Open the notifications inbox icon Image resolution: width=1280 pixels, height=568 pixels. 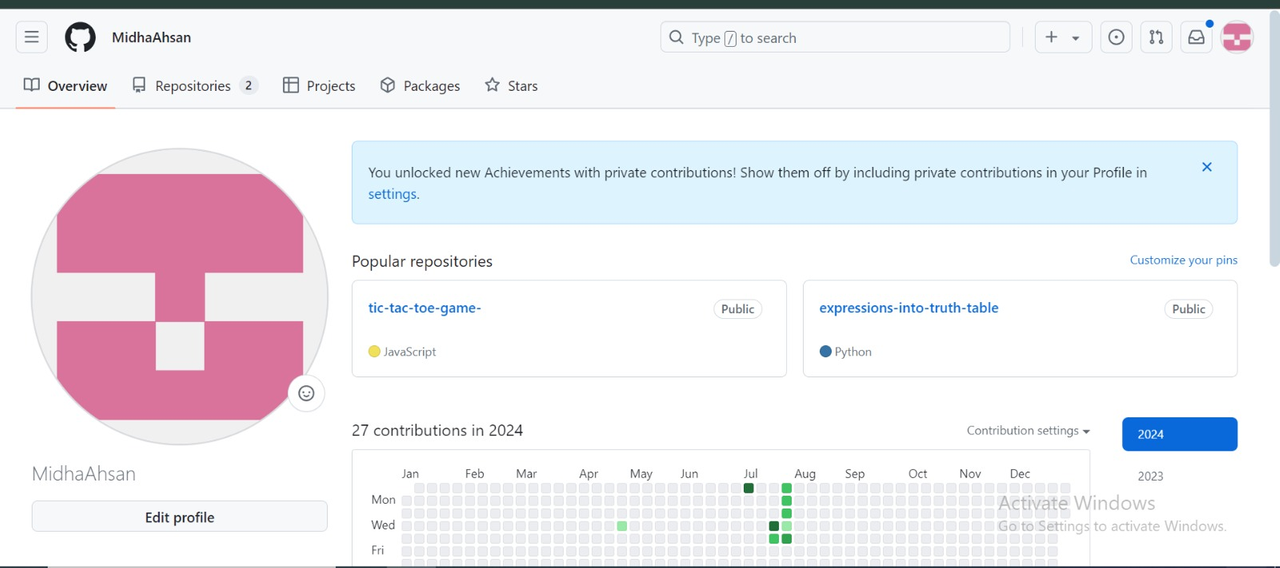(1196, 38)
